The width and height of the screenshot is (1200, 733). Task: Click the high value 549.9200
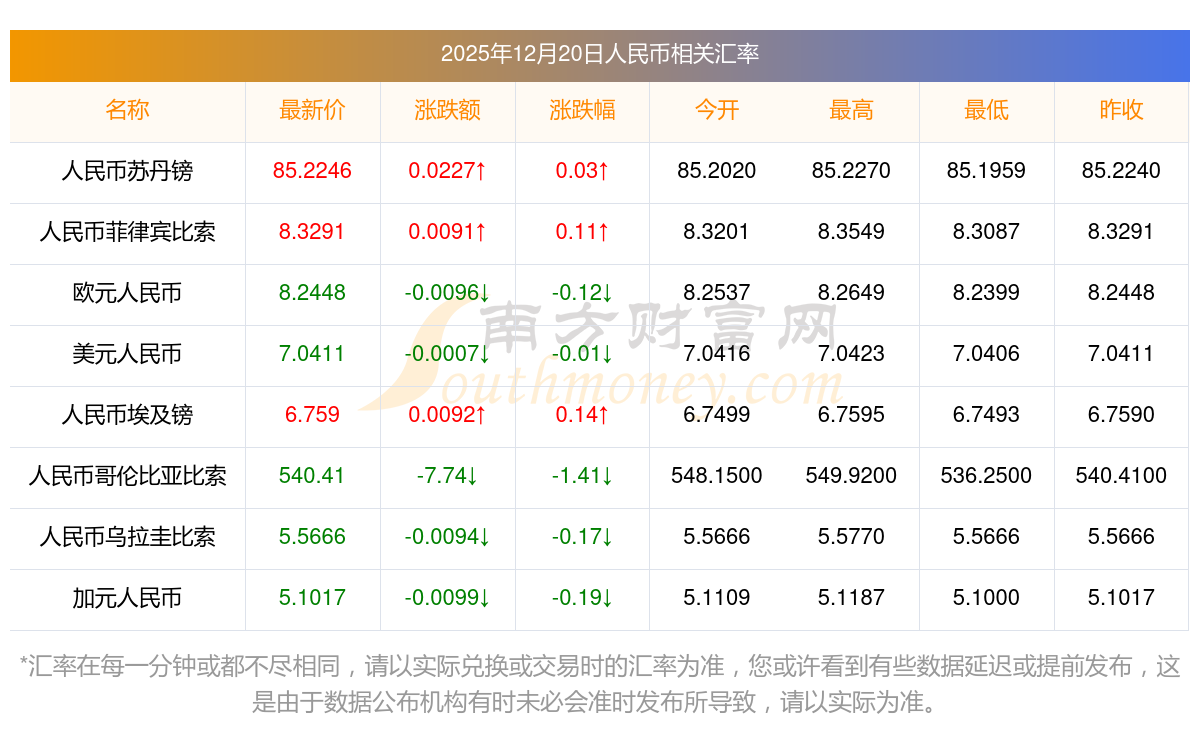click(x=852, y=476)
